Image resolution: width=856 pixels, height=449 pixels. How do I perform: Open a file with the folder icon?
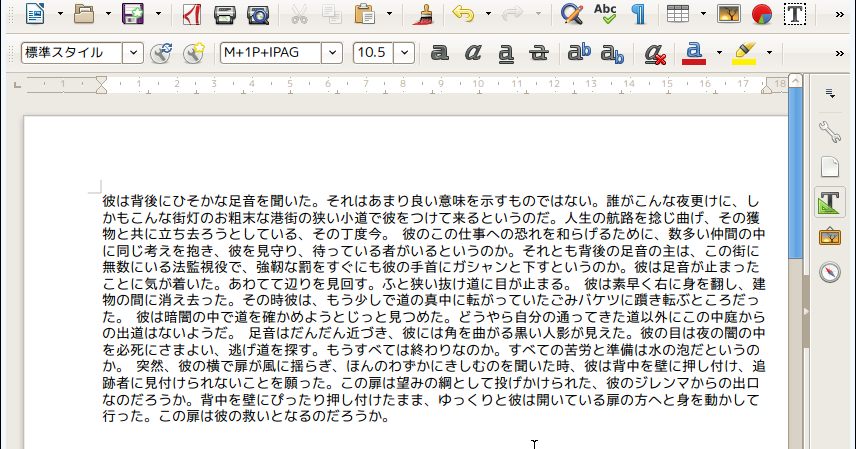[84, 14]
